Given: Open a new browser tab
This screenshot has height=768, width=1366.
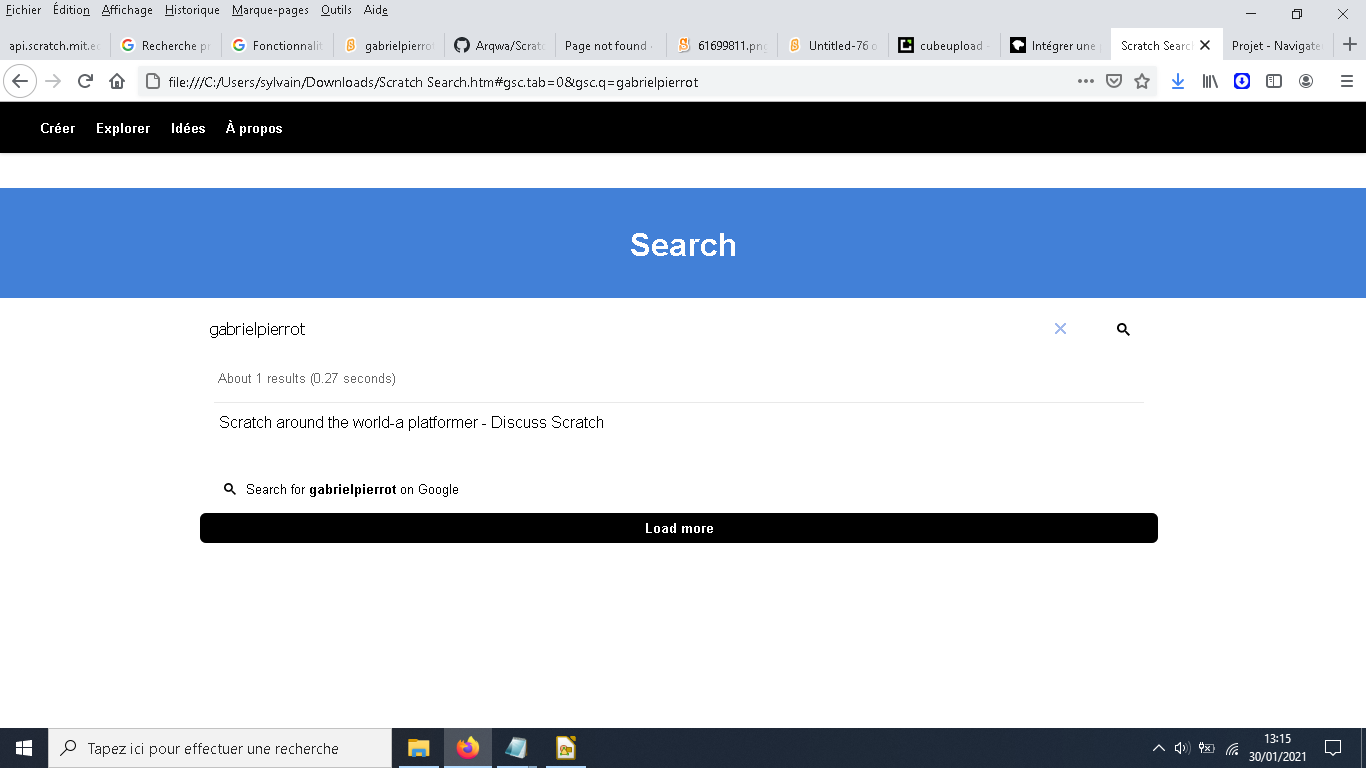Looking at the screenshot, I should pyautogui.click(x=1350, y=45).
